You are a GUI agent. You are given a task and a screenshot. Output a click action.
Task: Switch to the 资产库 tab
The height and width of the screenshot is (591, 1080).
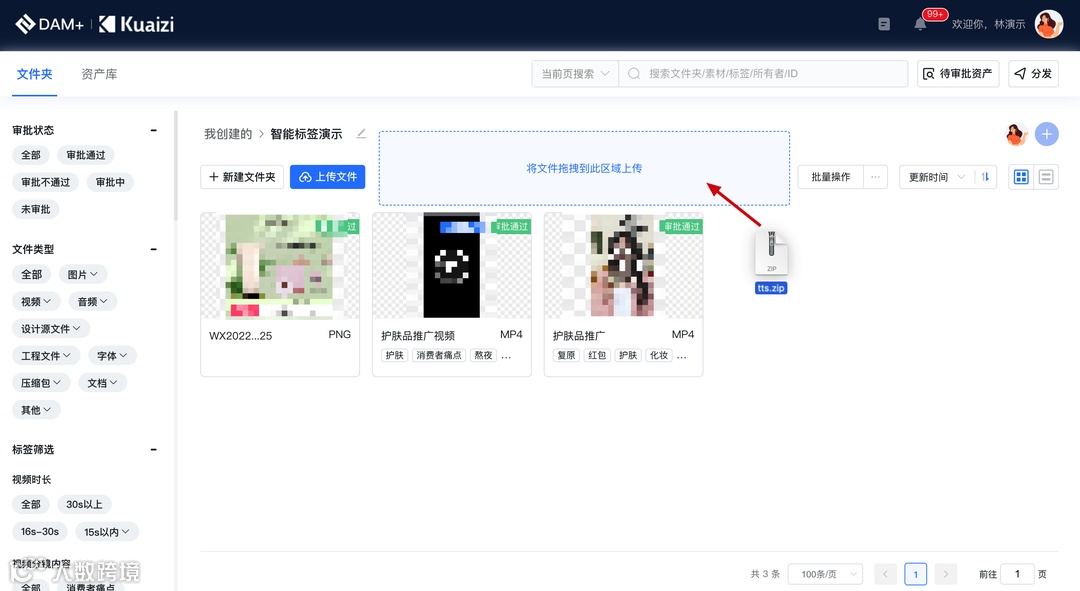[x=99, y=74]
